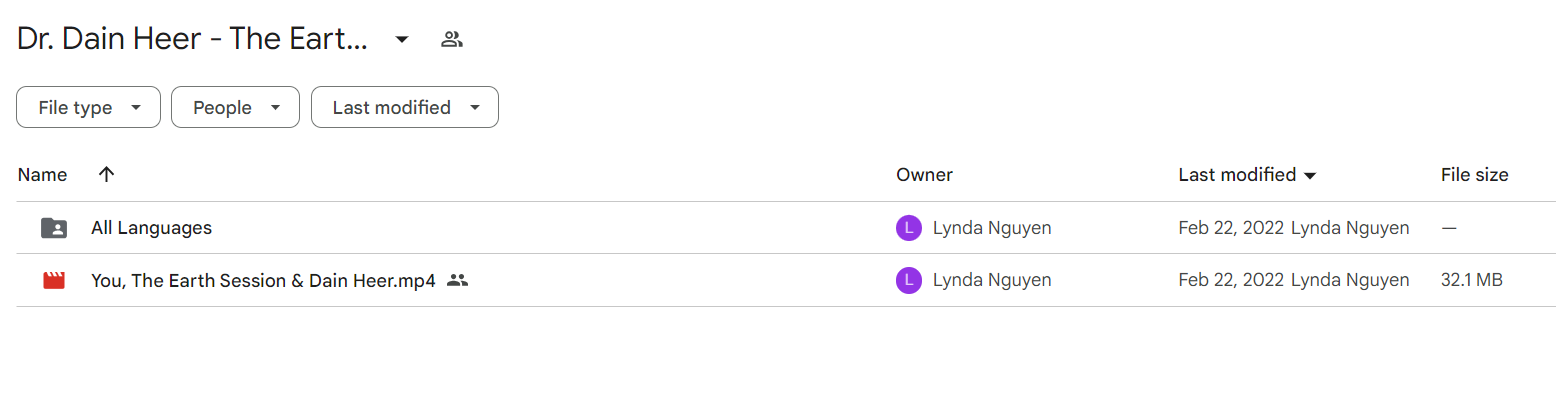This screenshot has height=394, width=1556.
Task: Click the shared icon next to the mp4 filename
Action: [x=457, y=281]
